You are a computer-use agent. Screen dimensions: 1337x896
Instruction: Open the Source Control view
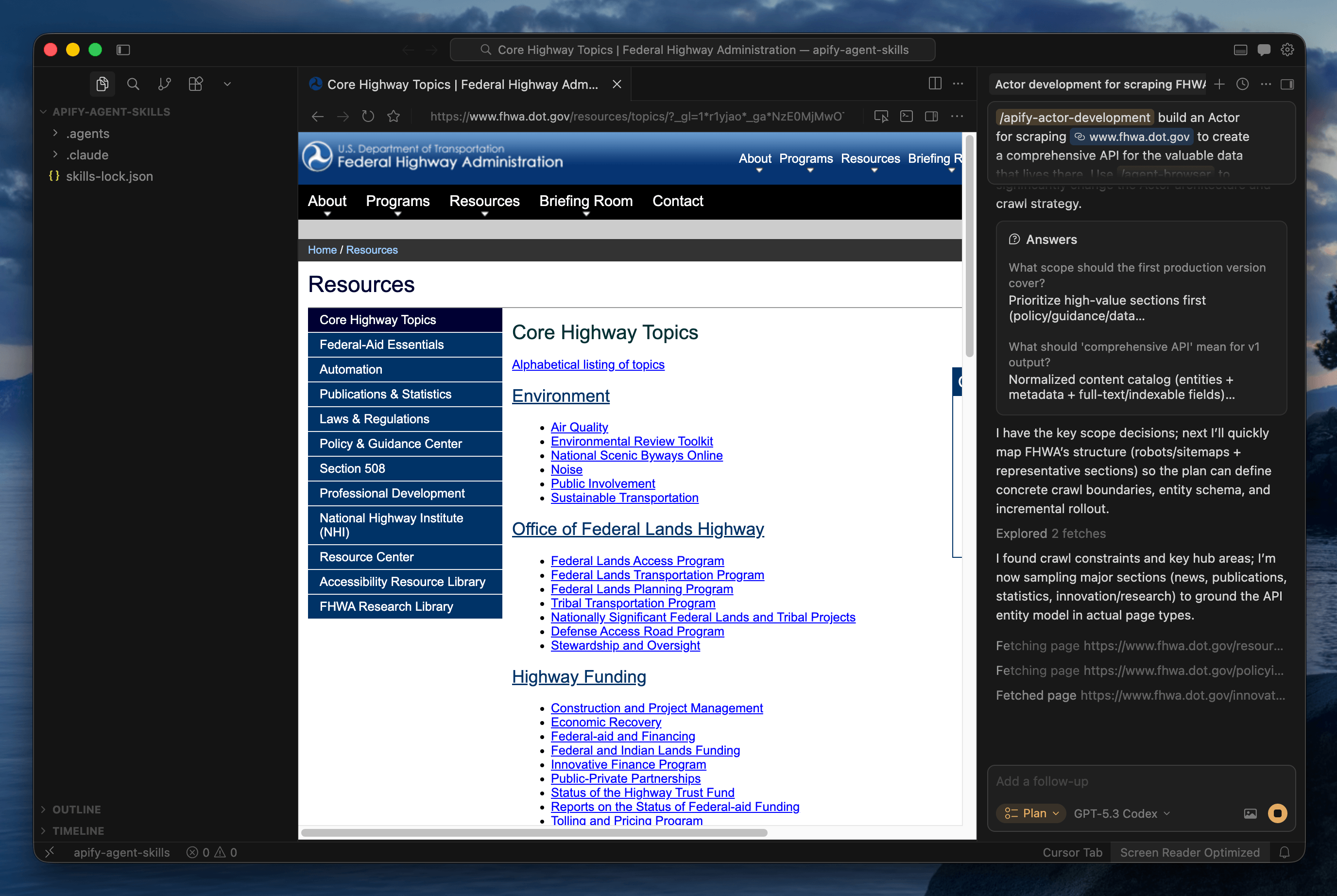pos(165,84)
